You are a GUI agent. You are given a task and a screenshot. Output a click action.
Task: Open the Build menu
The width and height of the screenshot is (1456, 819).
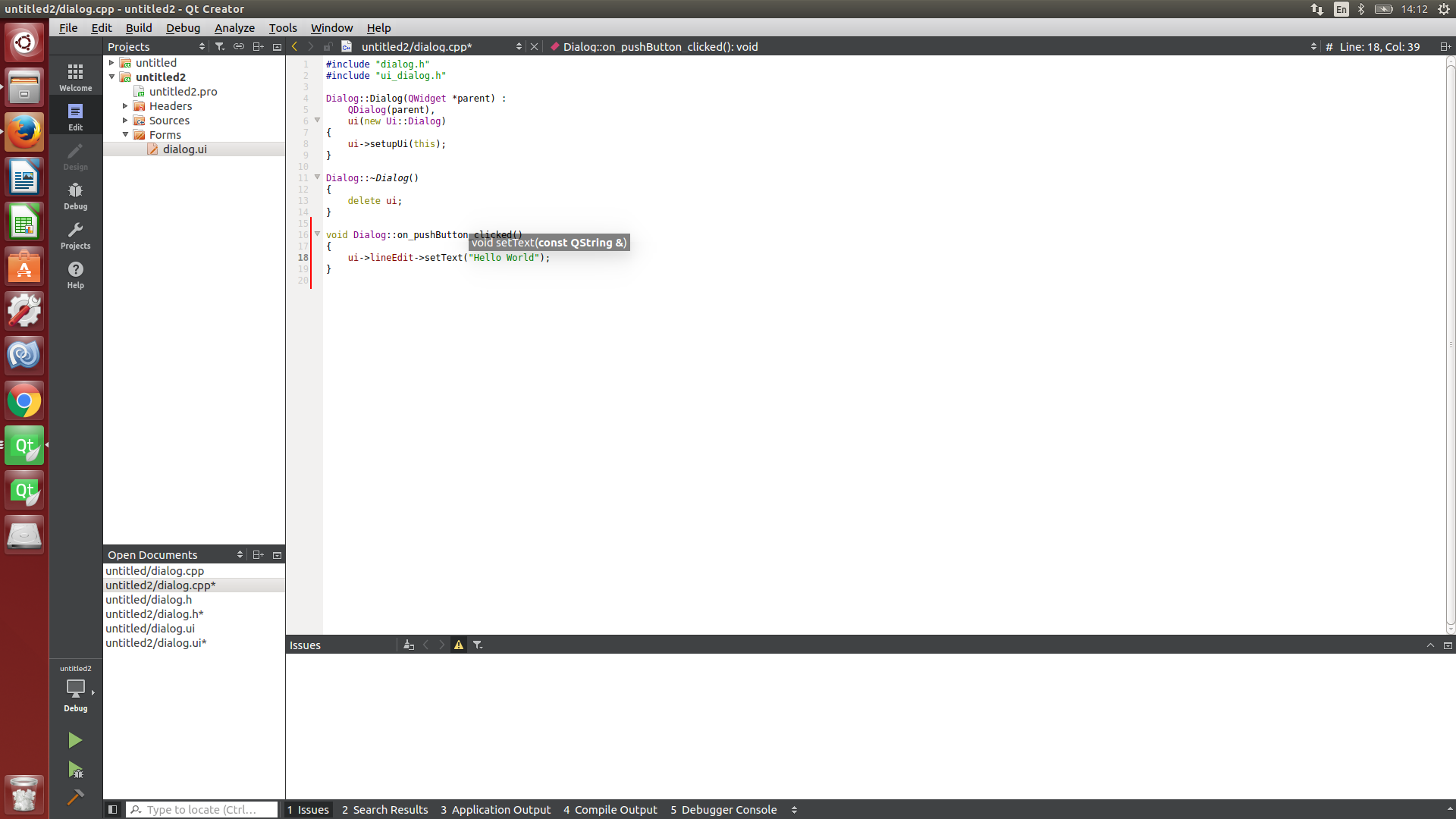139,28
